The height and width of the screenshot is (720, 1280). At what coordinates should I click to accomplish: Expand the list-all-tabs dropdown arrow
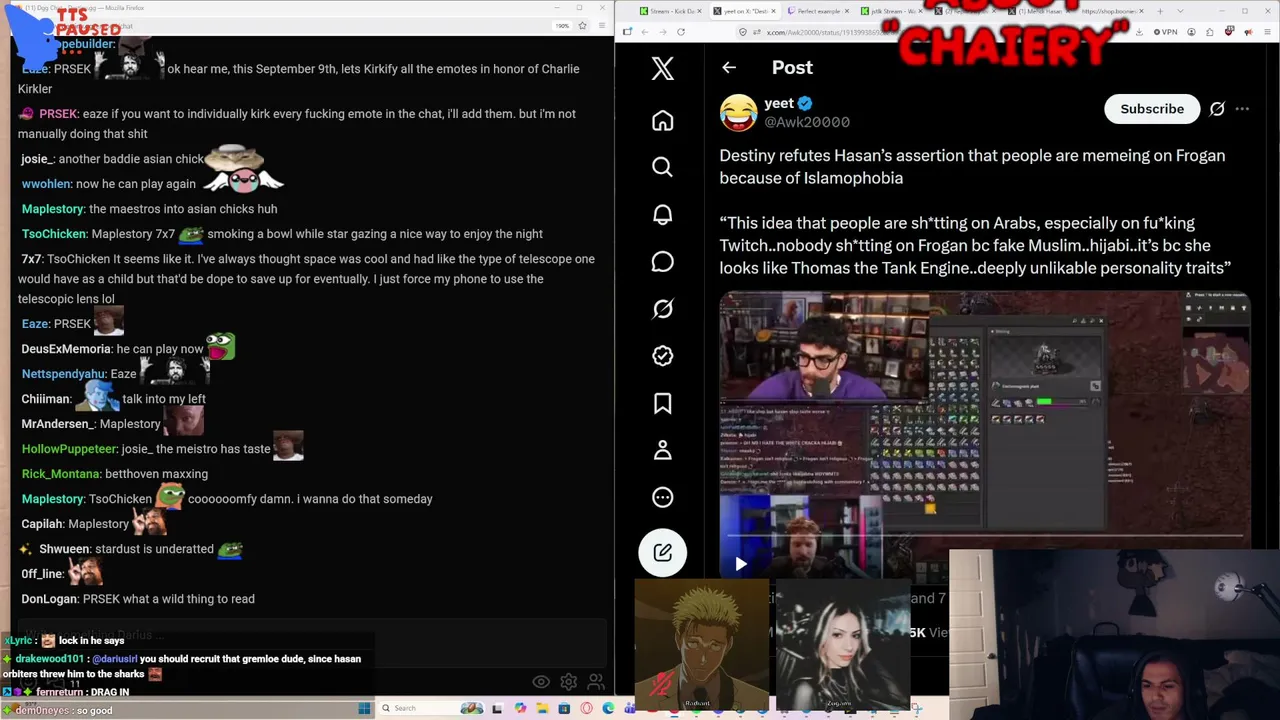(1179, 11)
